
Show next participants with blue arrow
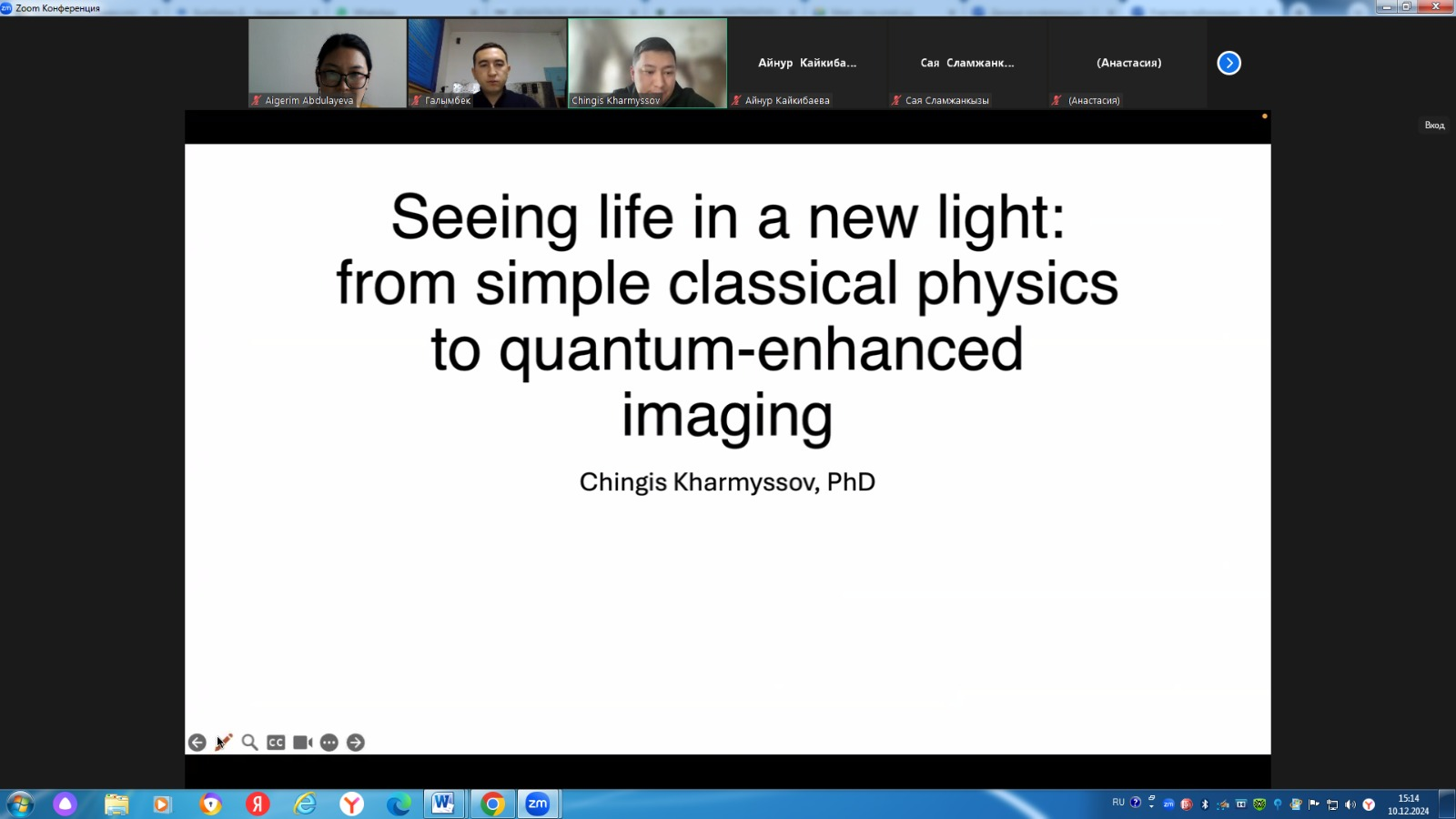click(x=1228, y=63)
